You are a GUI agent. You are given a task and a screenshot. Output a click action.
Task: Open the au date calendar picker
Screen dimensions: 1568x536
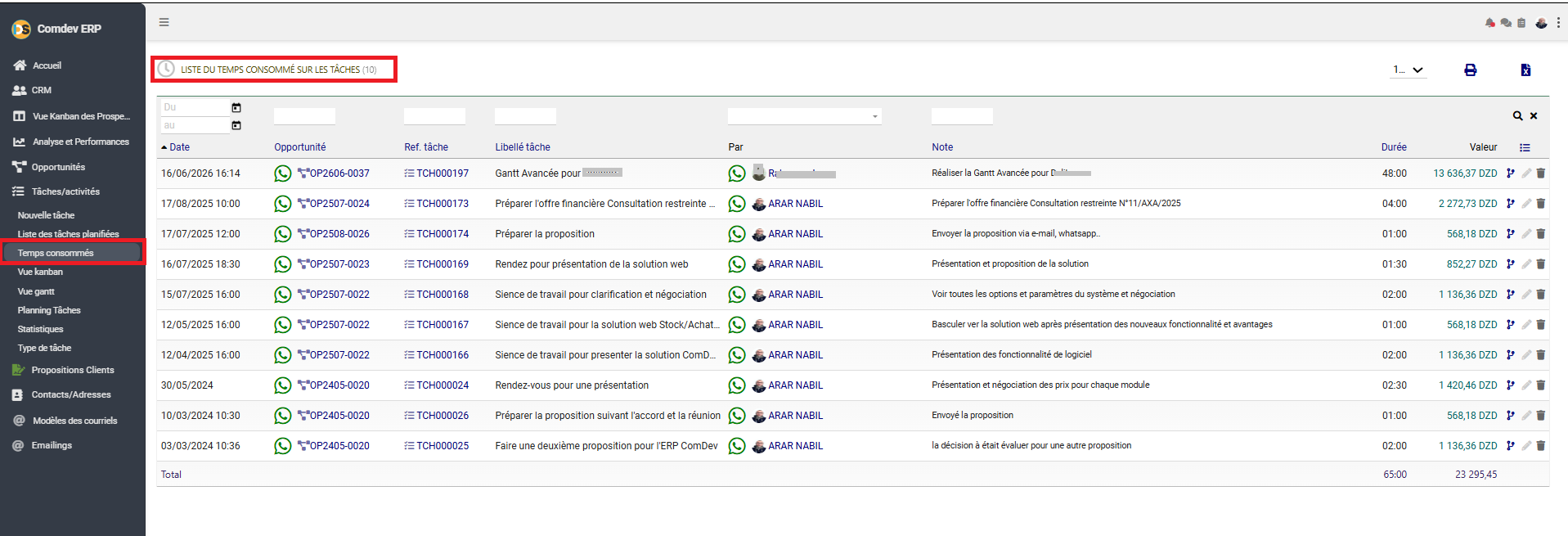pos(236,125)
